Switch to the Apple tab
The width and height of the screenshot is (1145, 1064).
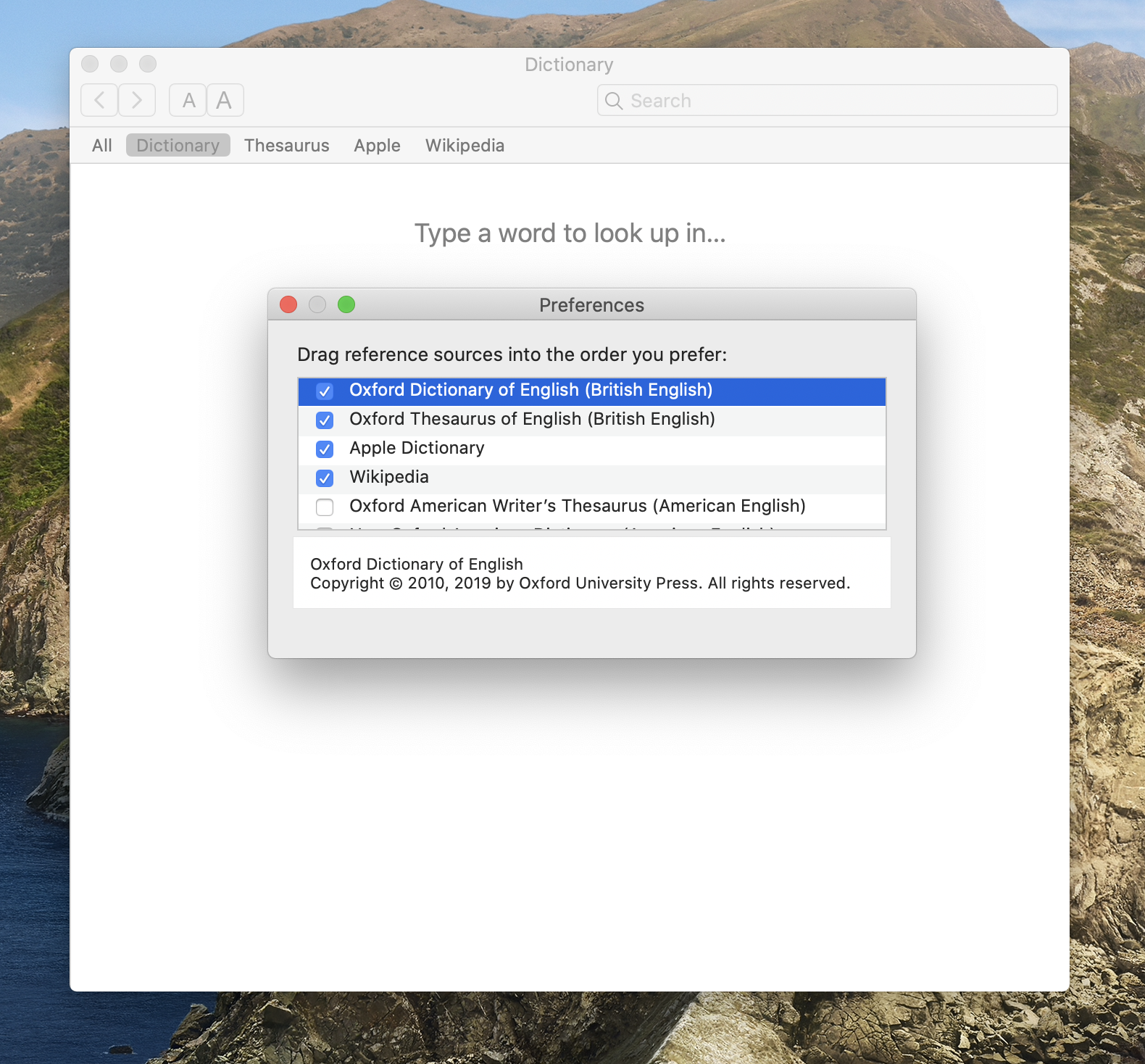(x=377, y=146)
